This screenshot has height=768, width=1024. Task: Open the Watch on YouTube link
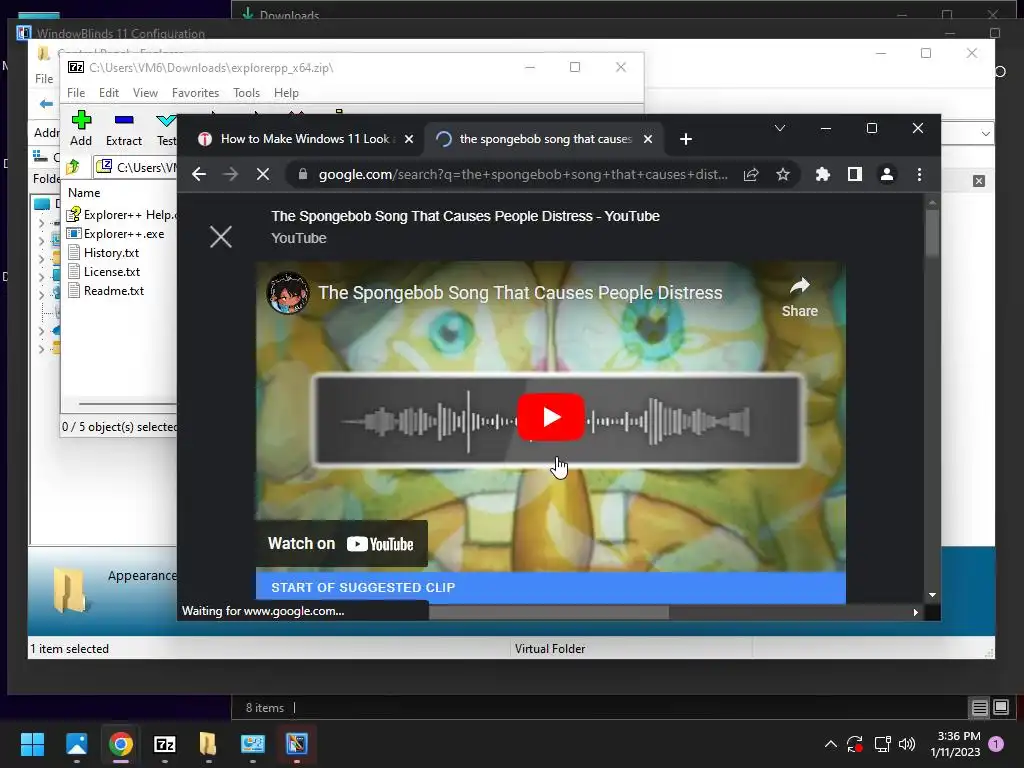point(341,543)
